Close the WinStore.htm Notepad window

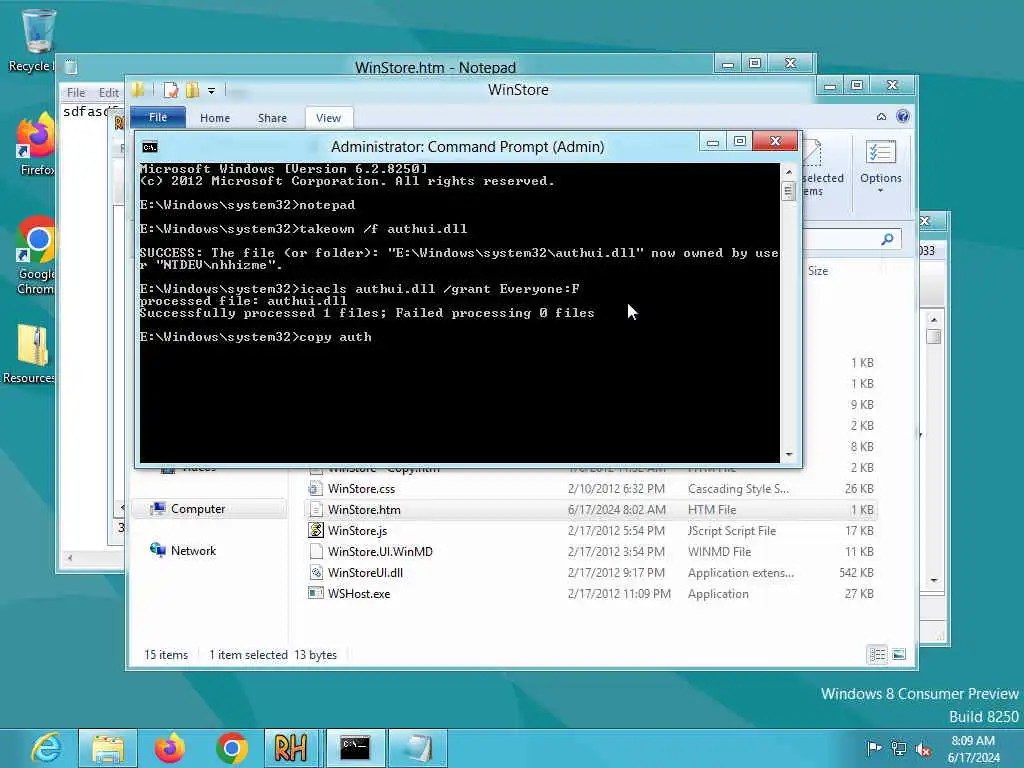[790, 63]
